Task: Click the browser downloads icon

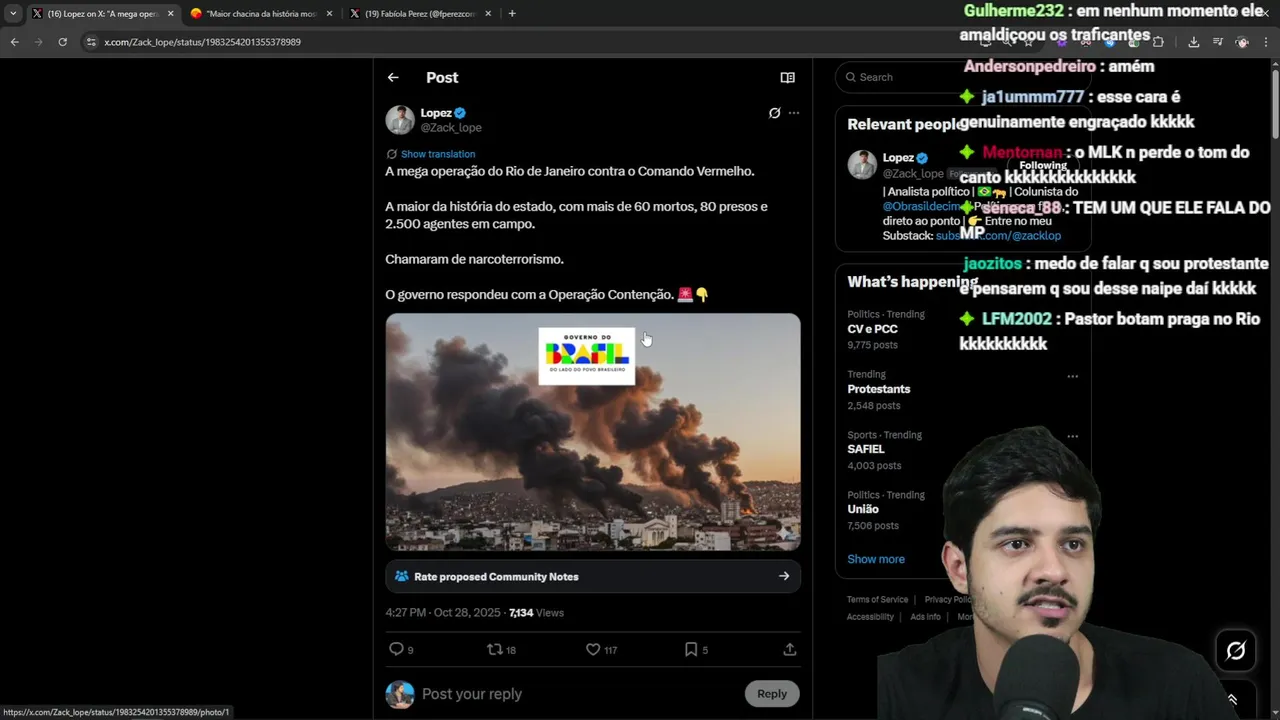Action: pyautogui.click(x=1193, y=42)
